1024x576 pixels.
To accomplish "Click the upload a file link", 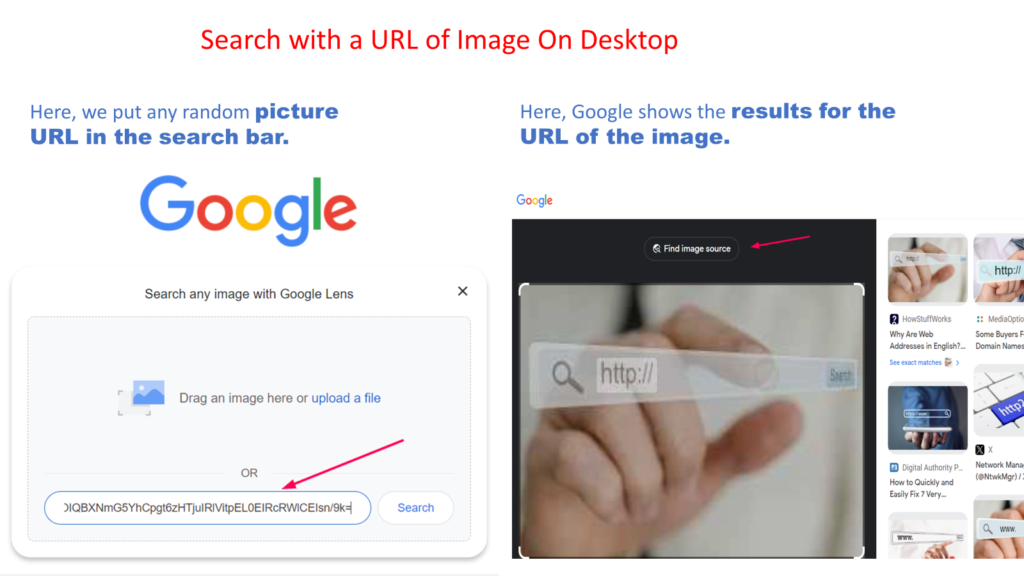I will tap(345, 398).
